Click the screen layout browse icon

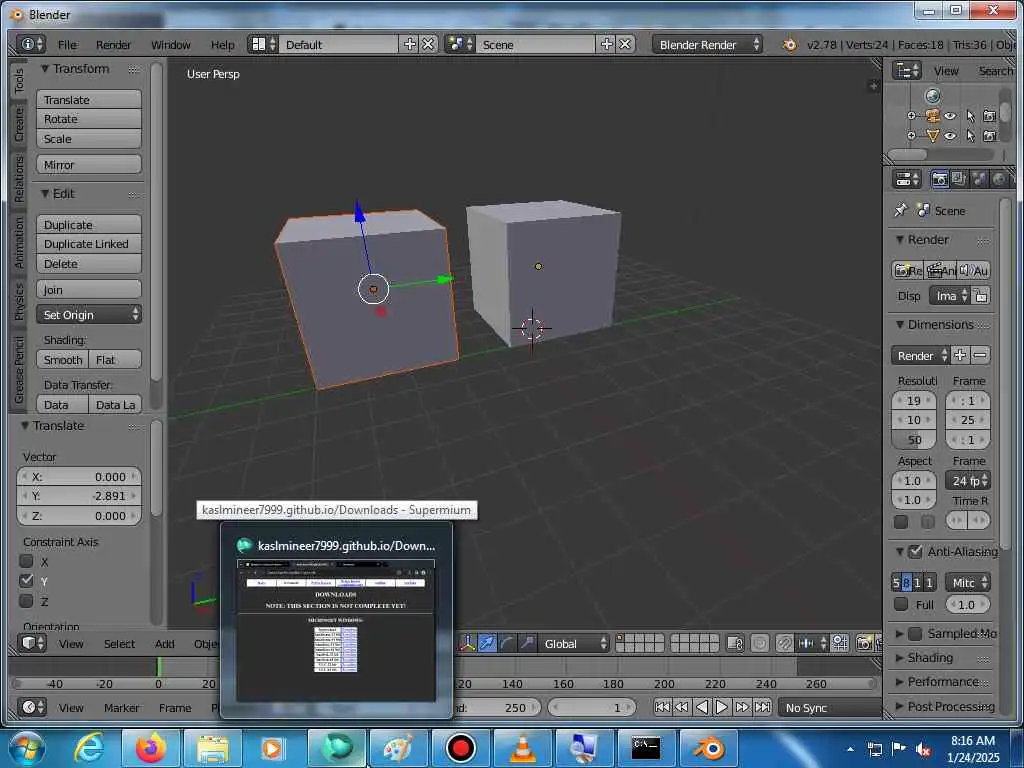point(263,44)
